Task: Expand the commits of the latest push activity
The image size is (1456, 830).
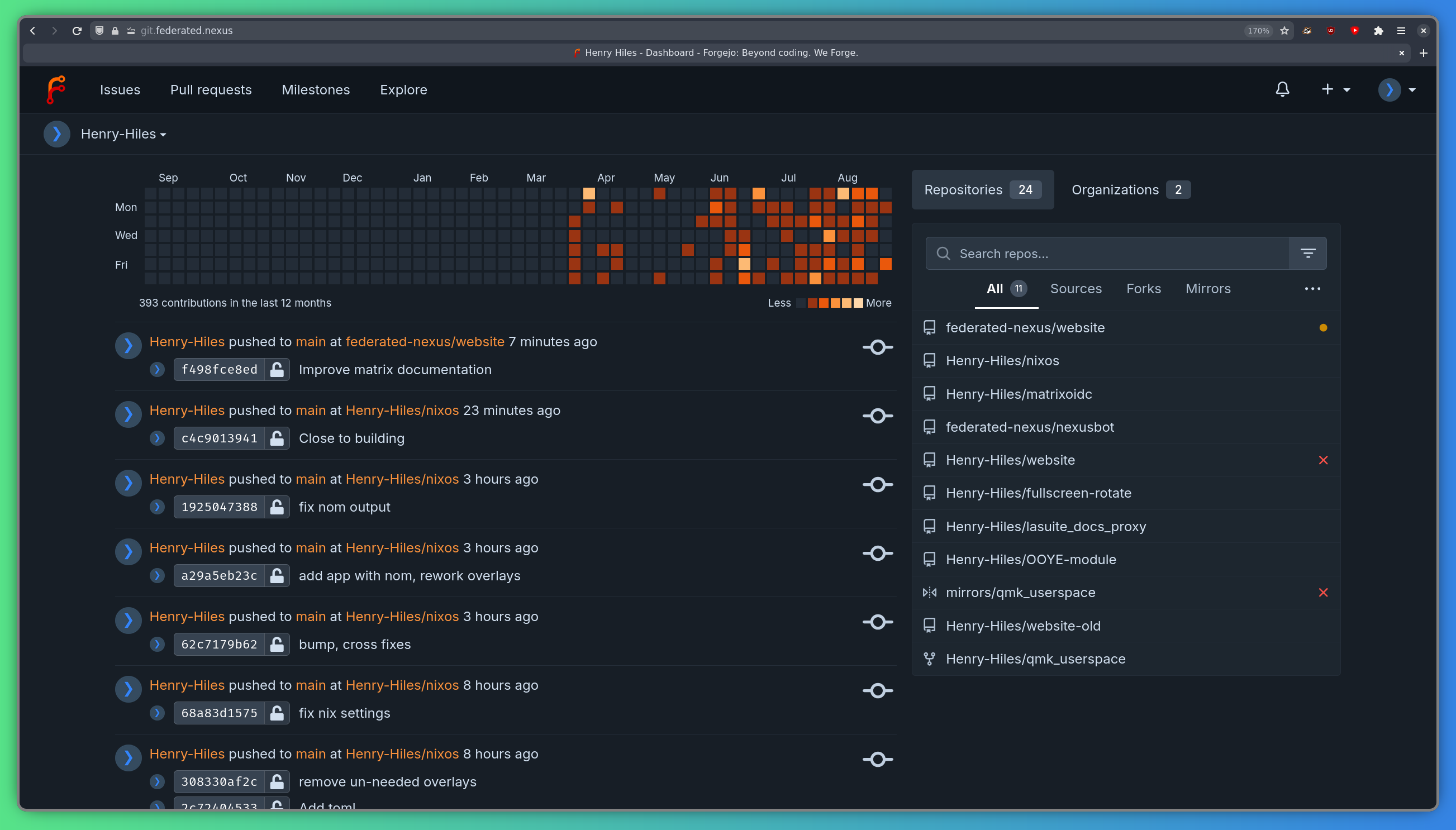Action: [x=129, y=345]
